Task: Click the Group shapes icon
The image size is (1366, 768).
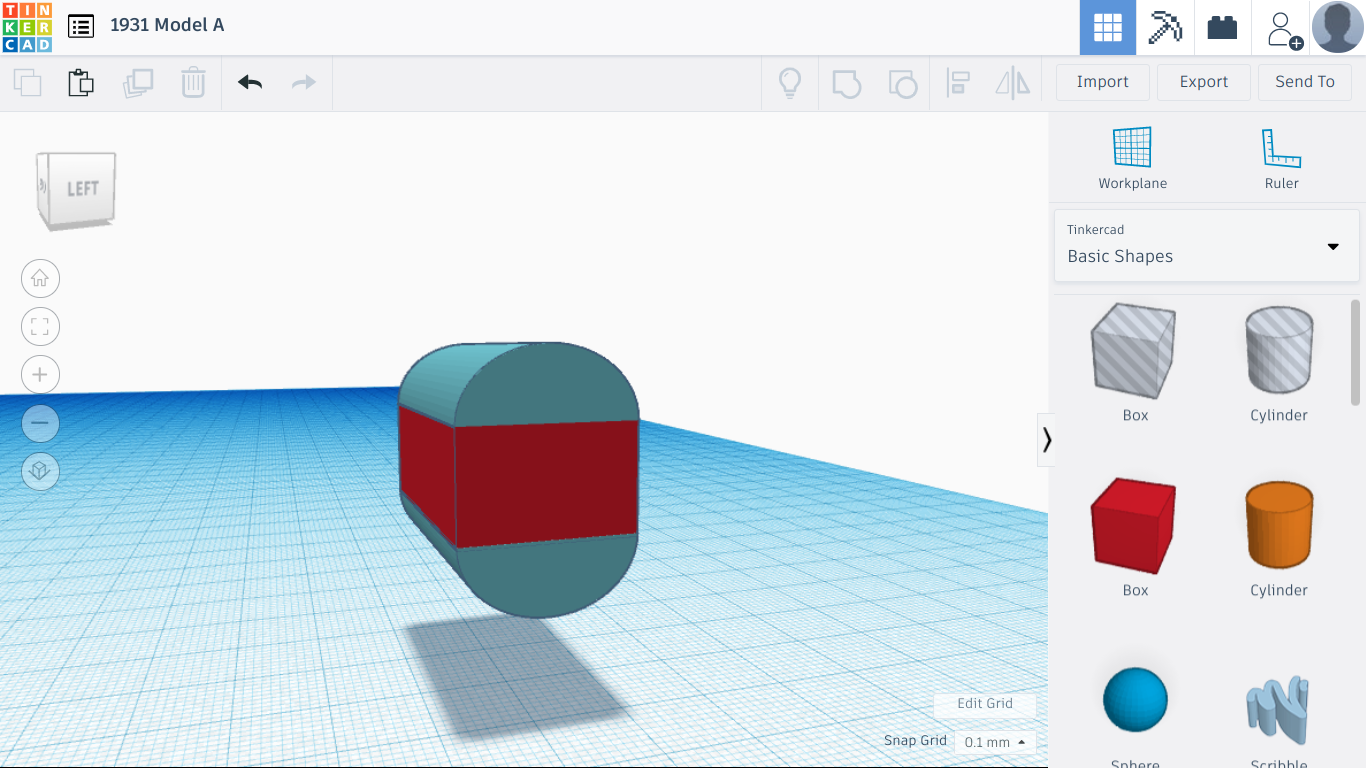Action: coord(846,83)
